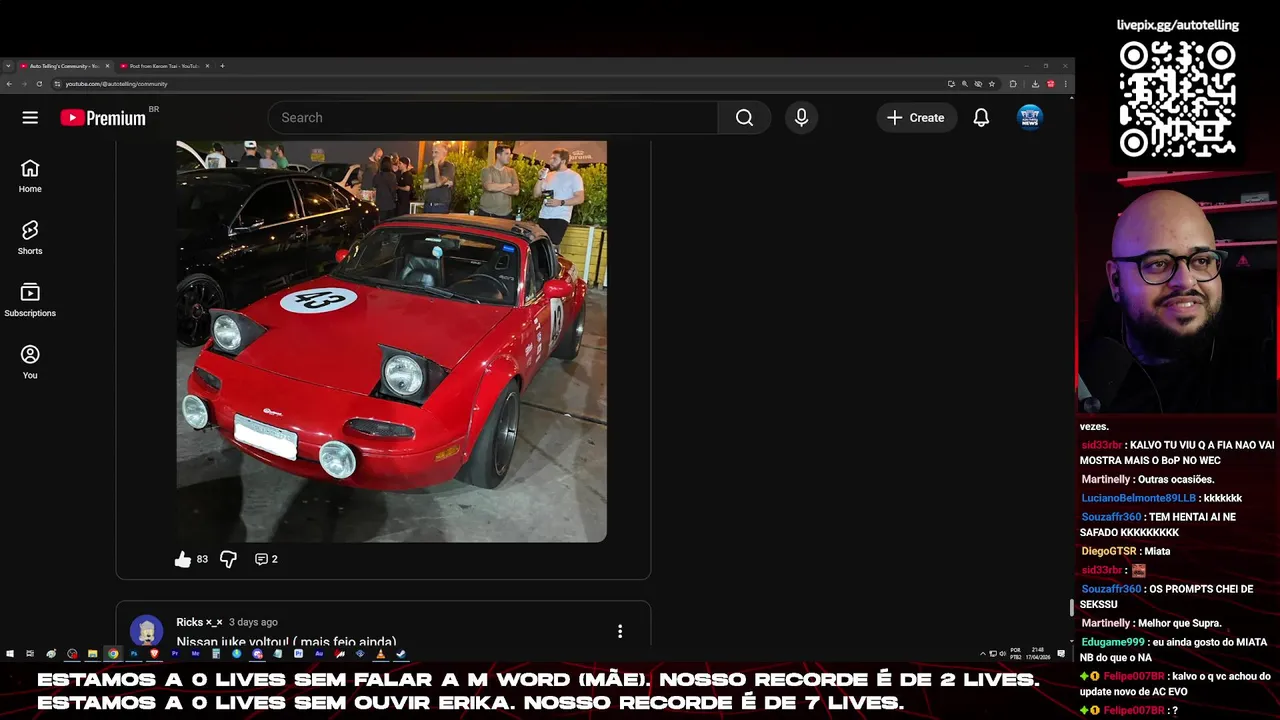Click chat message 'Melhor que Supra.'
The image size is (1280, 720).
1180,623
